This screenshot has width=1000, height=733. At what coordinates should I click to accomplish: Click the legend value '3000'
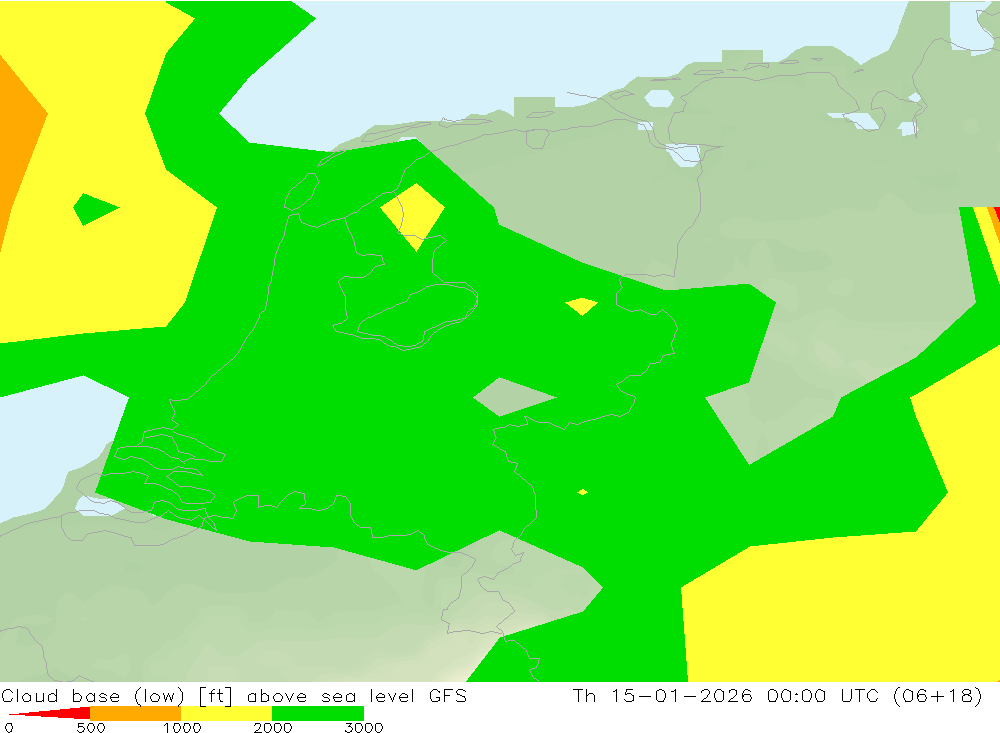coord(364,727)
